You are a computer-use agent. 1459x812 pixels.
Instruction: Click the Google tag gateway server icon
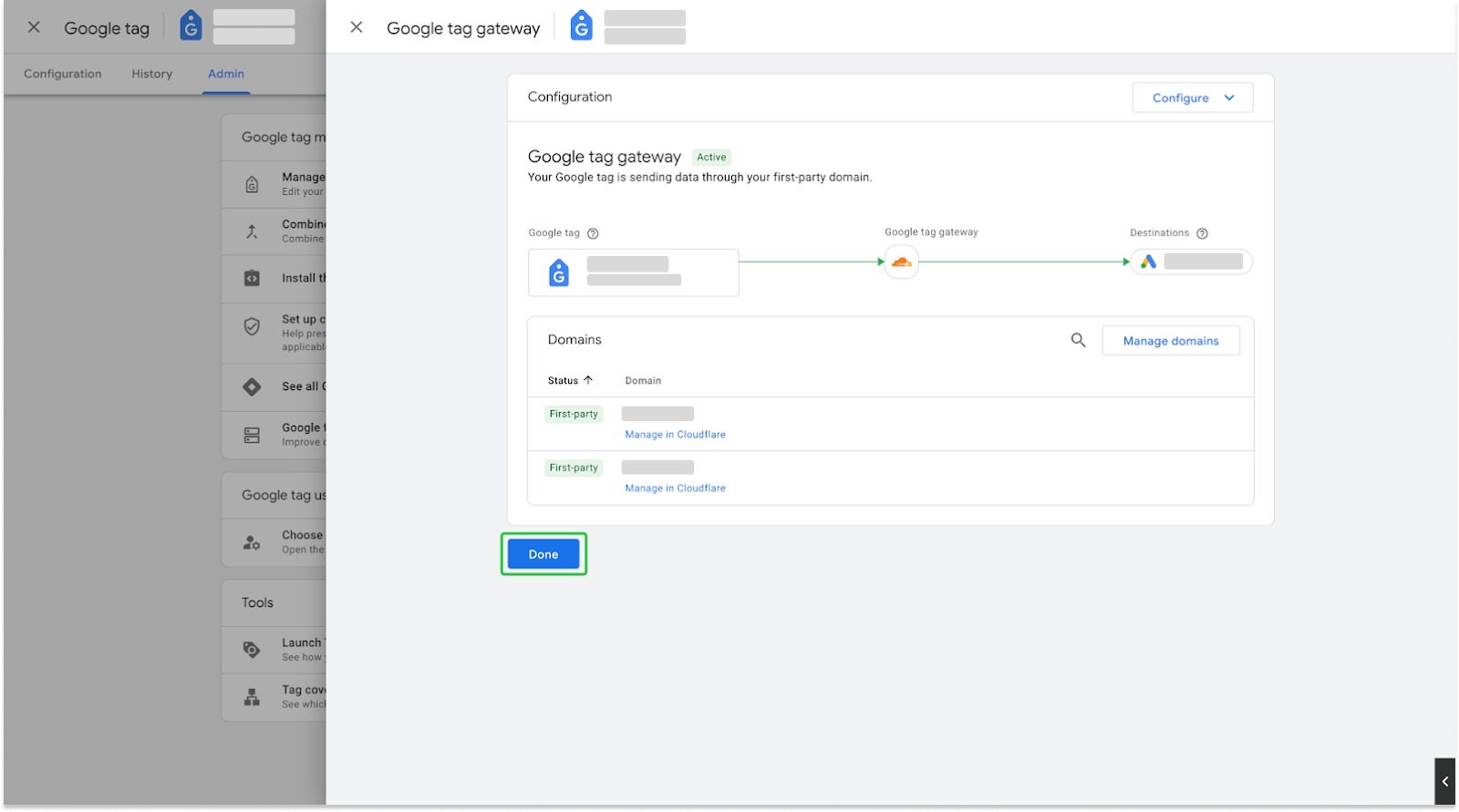pos(252,435)
